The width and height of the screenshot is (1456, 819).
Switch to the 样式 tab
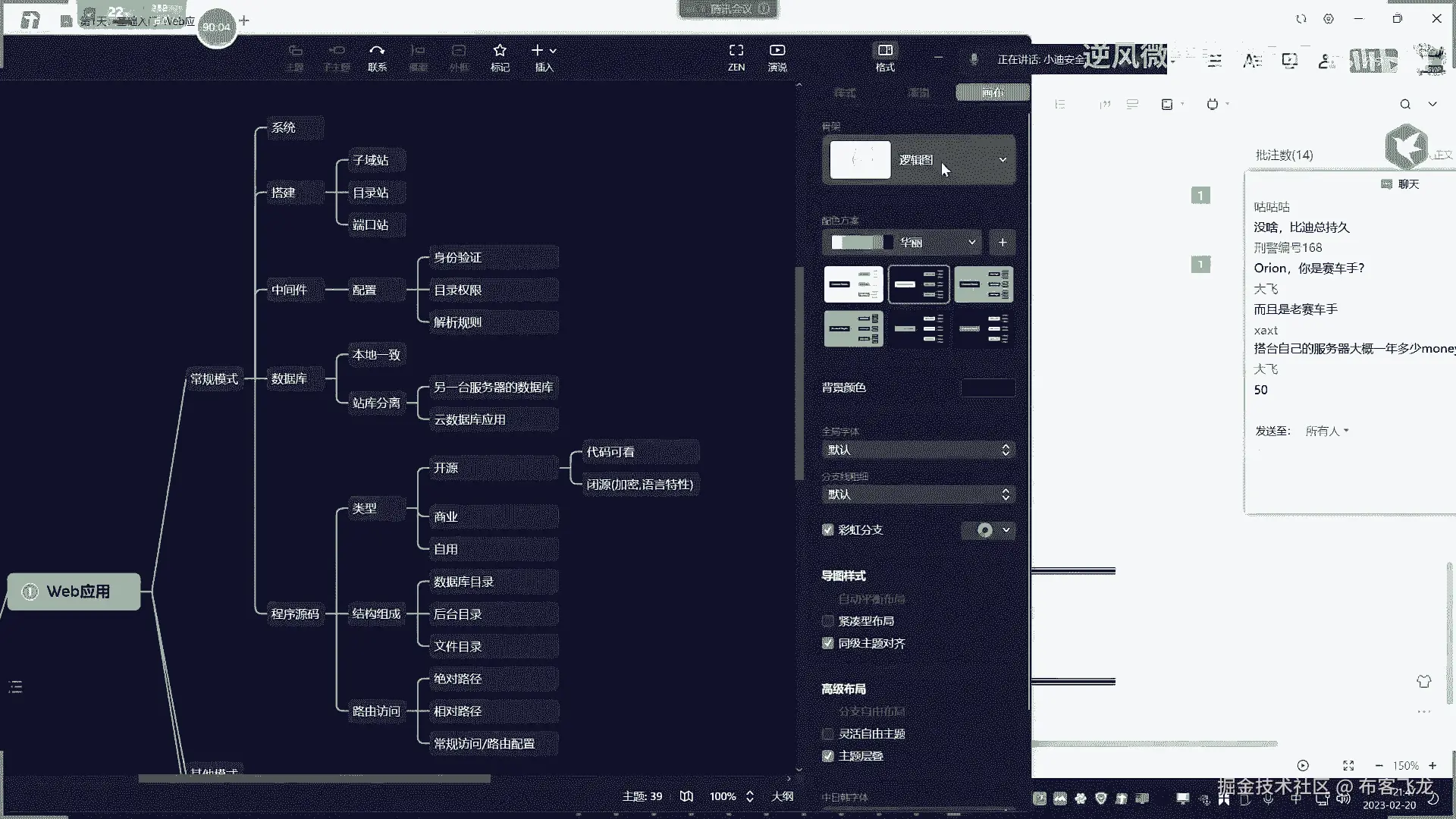point(845,93)
